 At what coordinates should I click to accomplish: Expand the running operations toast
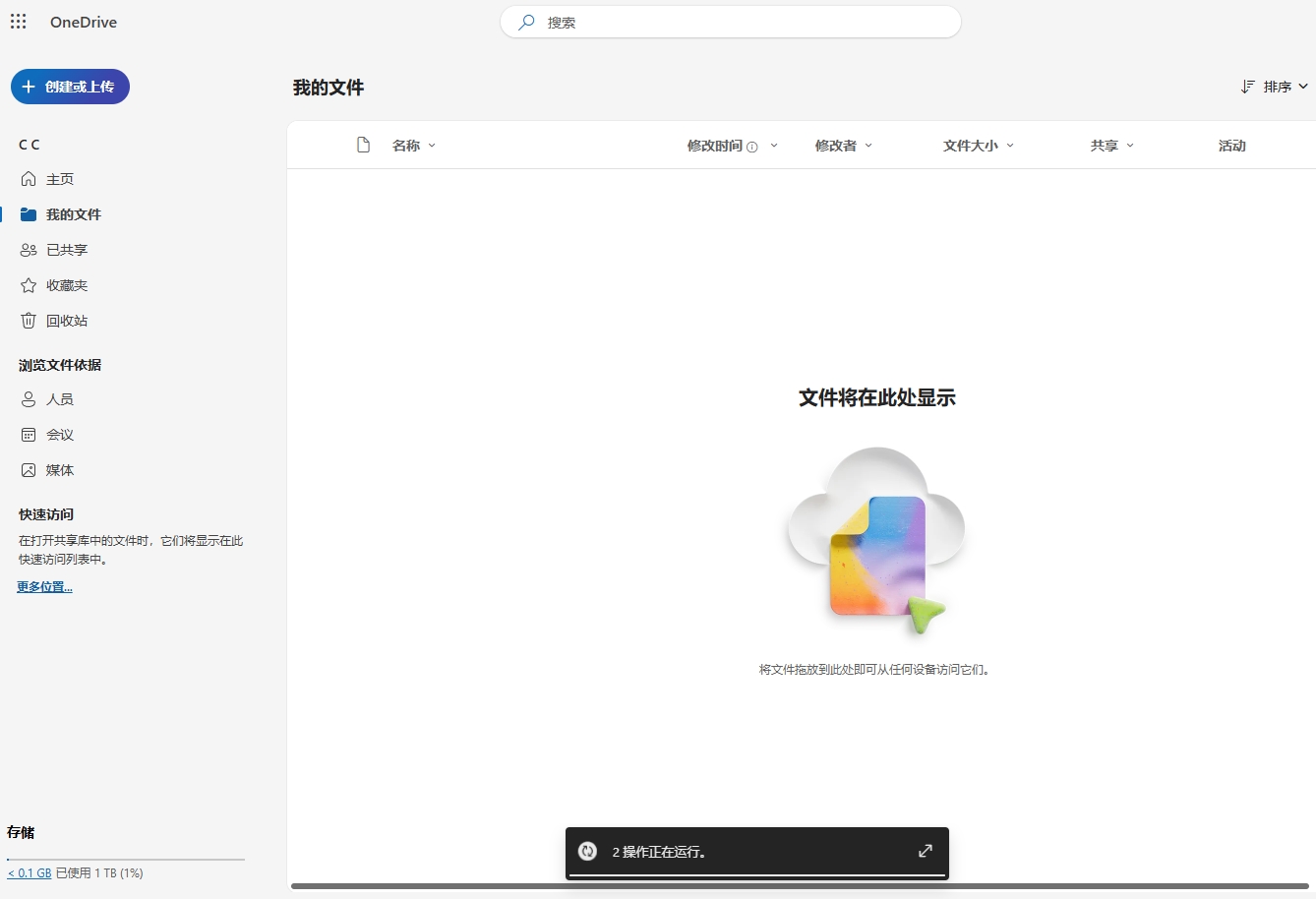tap(924, 851)
